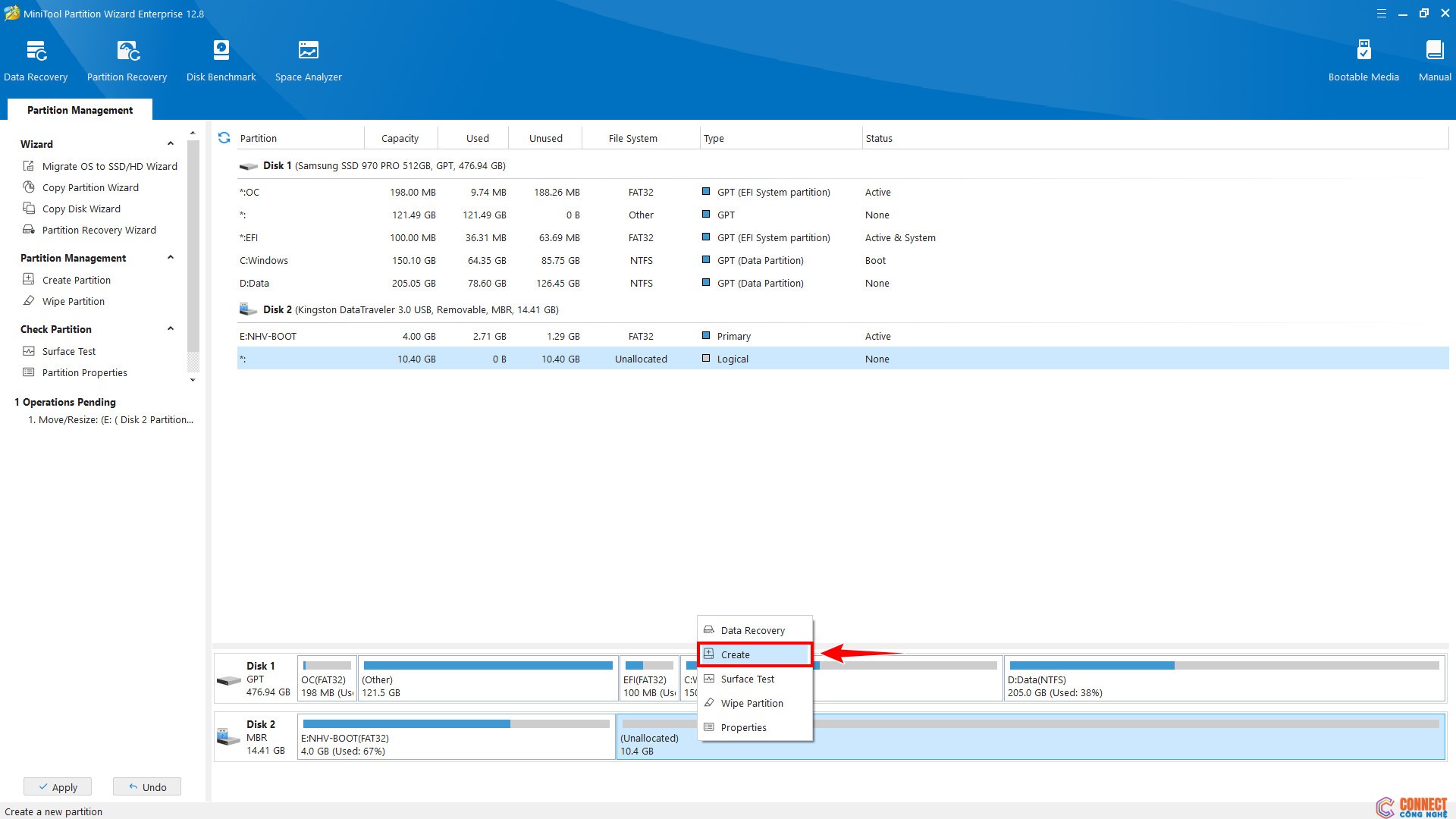The image size is (1456, 819).
Task: Click the Undo button
Action: point(147,786)
